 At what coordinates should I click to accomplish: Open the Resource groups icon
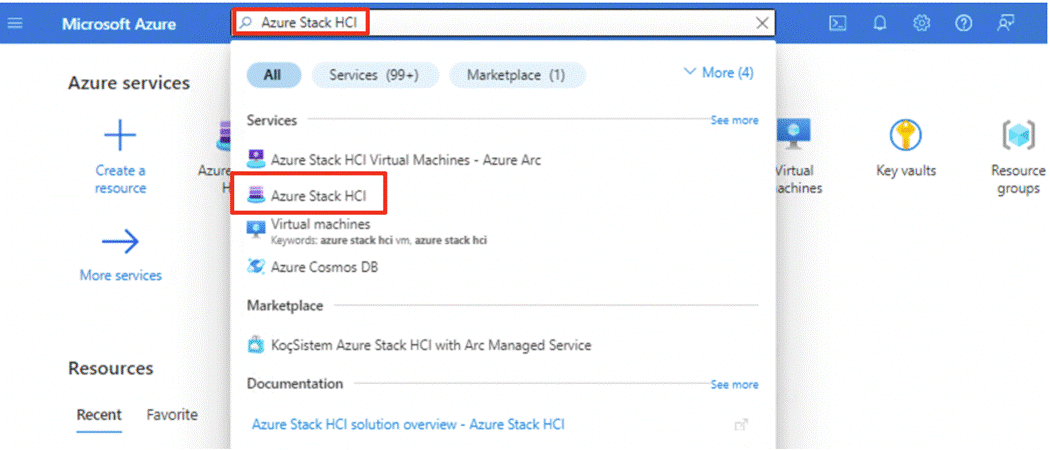coord(1018,135)
